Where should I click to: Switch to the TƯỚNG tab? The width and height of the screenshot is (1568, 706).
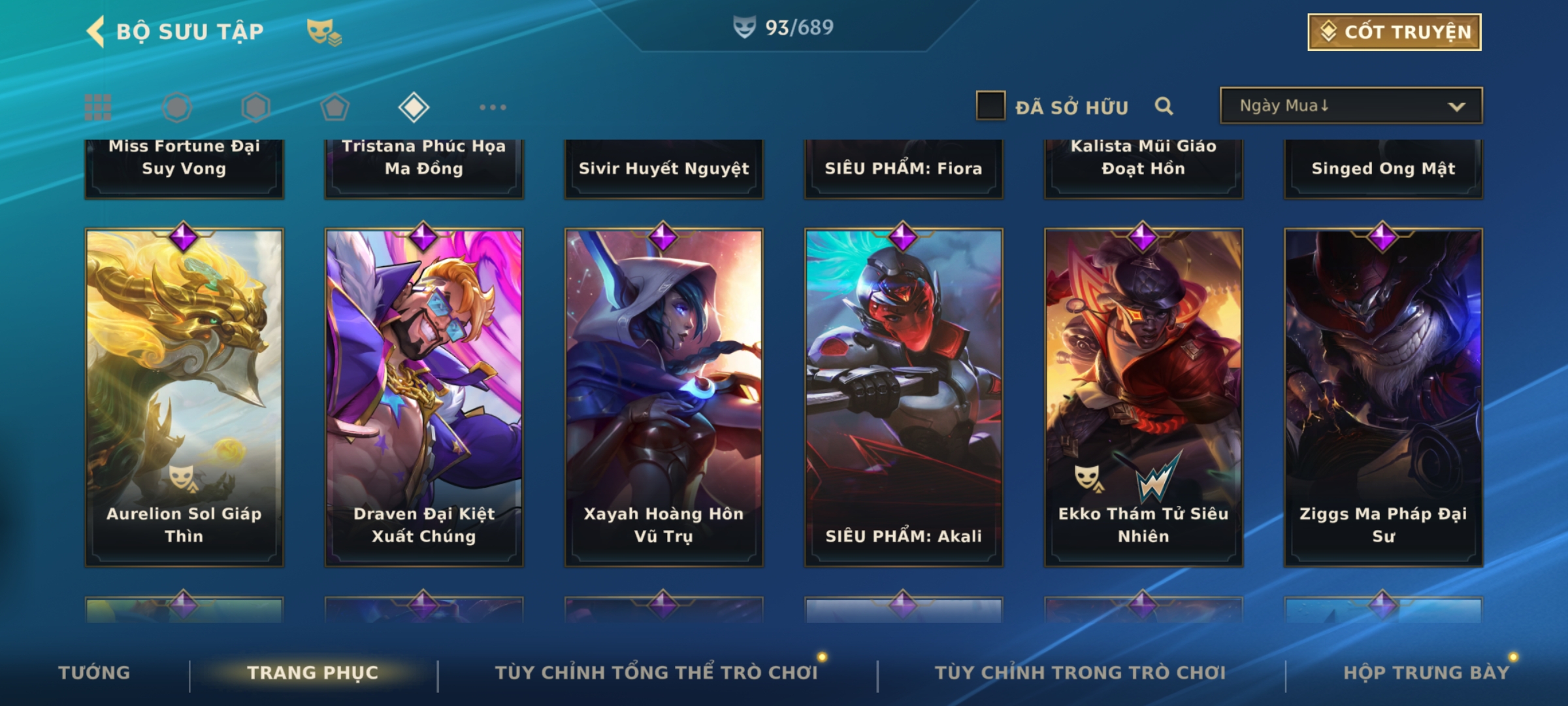coord(94,673)
